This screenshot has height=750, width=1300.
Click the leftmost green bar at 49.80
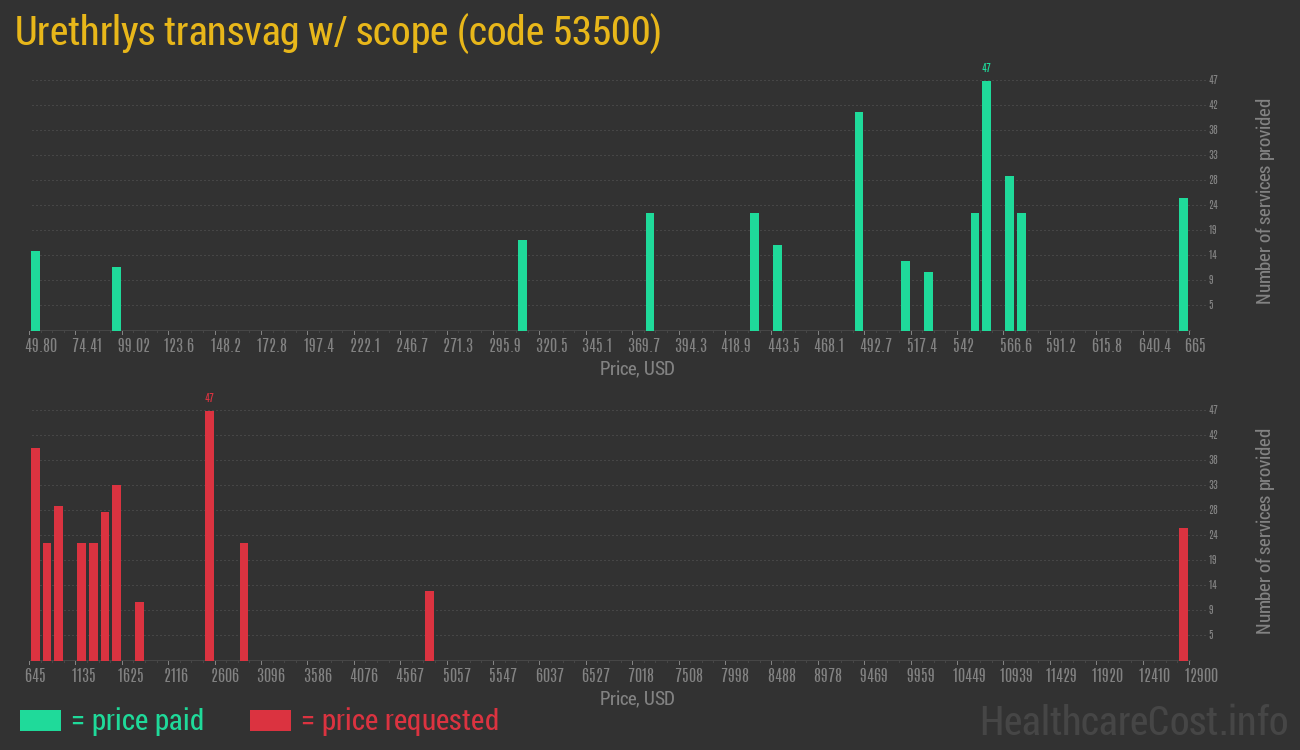coord(36,290)
